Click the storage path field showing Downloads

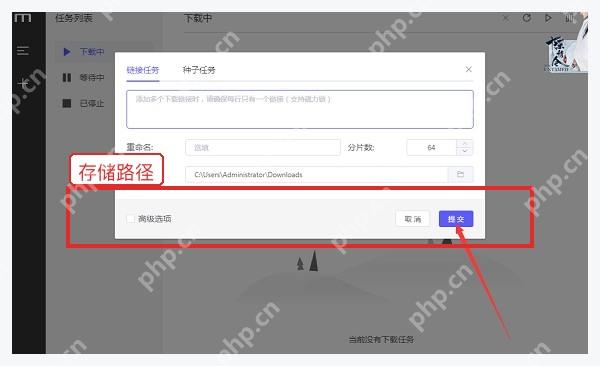click(x=316, y=175)
